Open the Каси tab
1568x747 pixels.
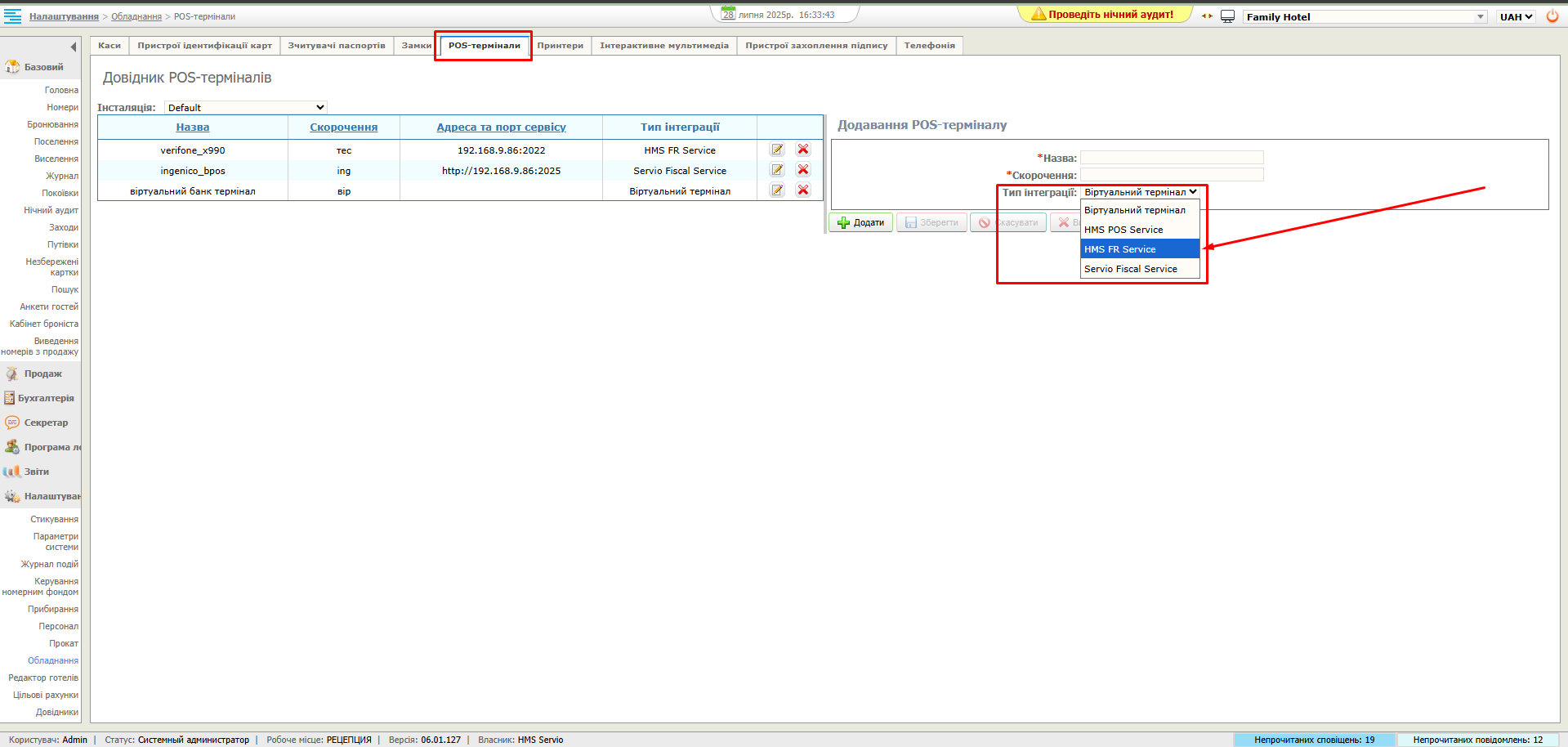tap(109, 46)
